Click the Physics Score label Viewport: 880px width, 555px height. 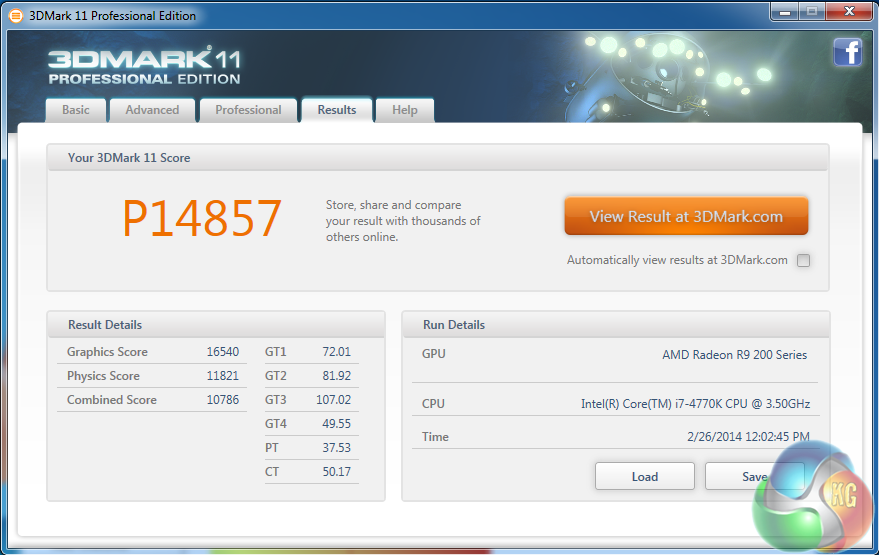coord(103,376)
